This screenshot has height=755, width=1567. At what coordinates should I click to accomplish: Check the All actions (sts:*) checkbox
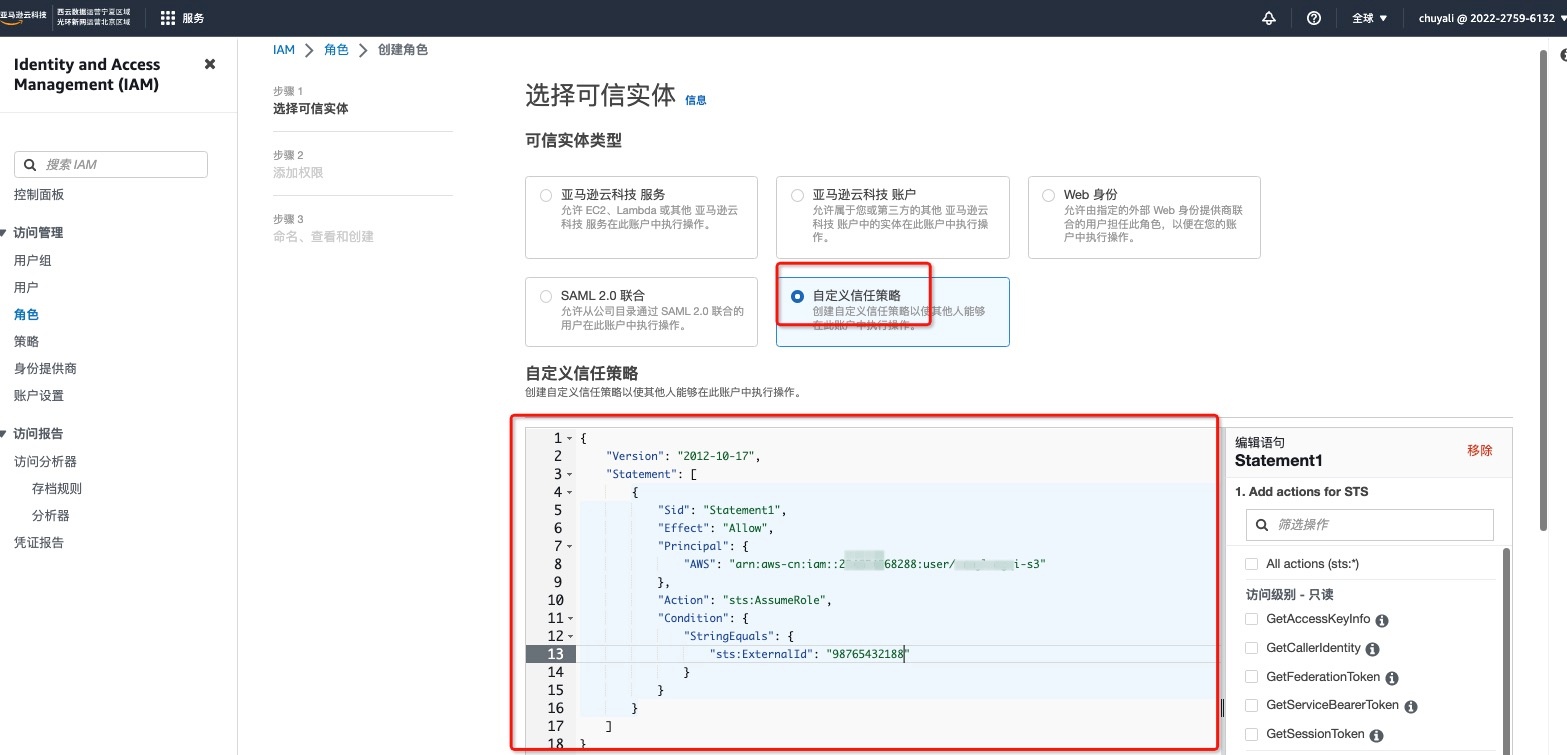point(1251,564)
